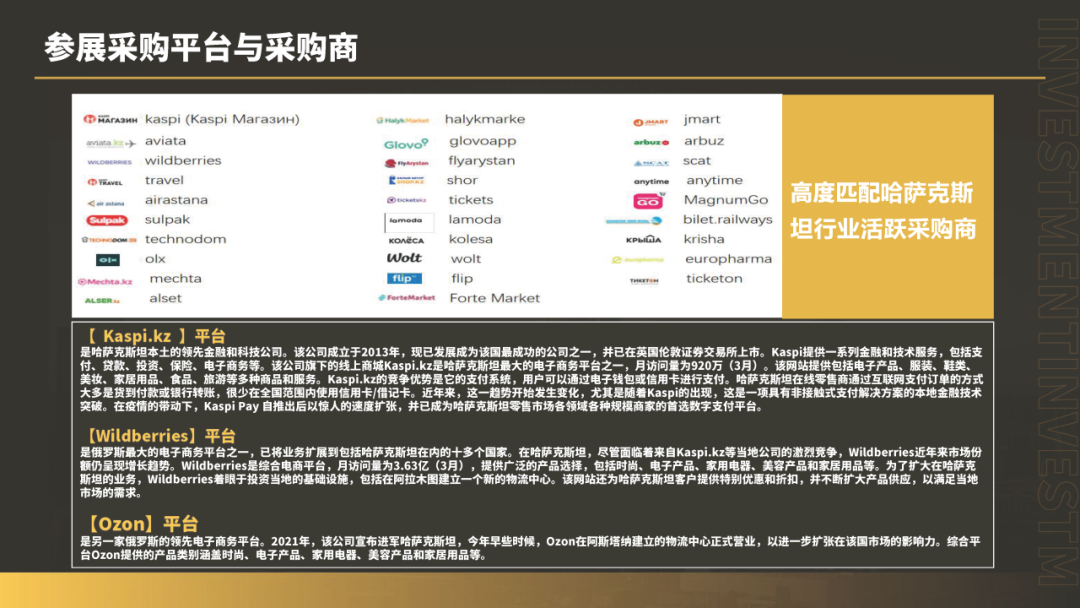Screen dimensions: 1080x608
Task: Click the 'MagnumGo' text label
Action: click(x=726, y=200)
